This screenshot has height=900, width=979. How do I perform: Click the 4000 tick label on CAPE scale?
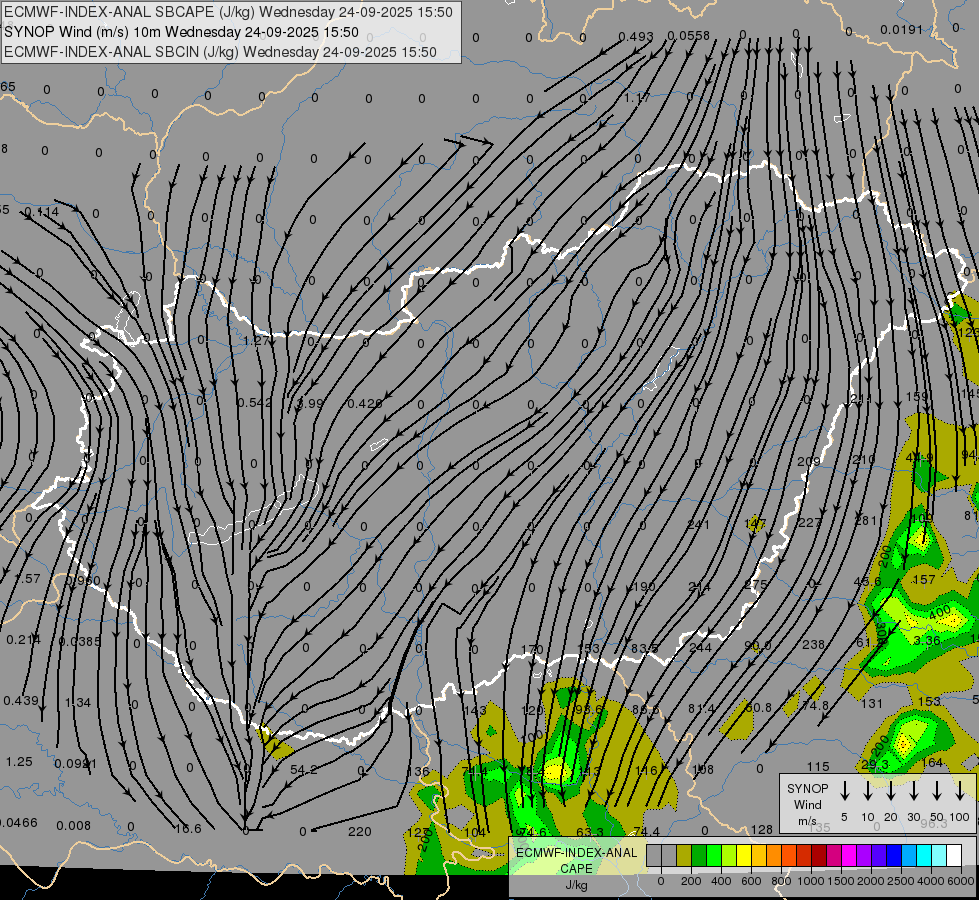pos(931,881)
